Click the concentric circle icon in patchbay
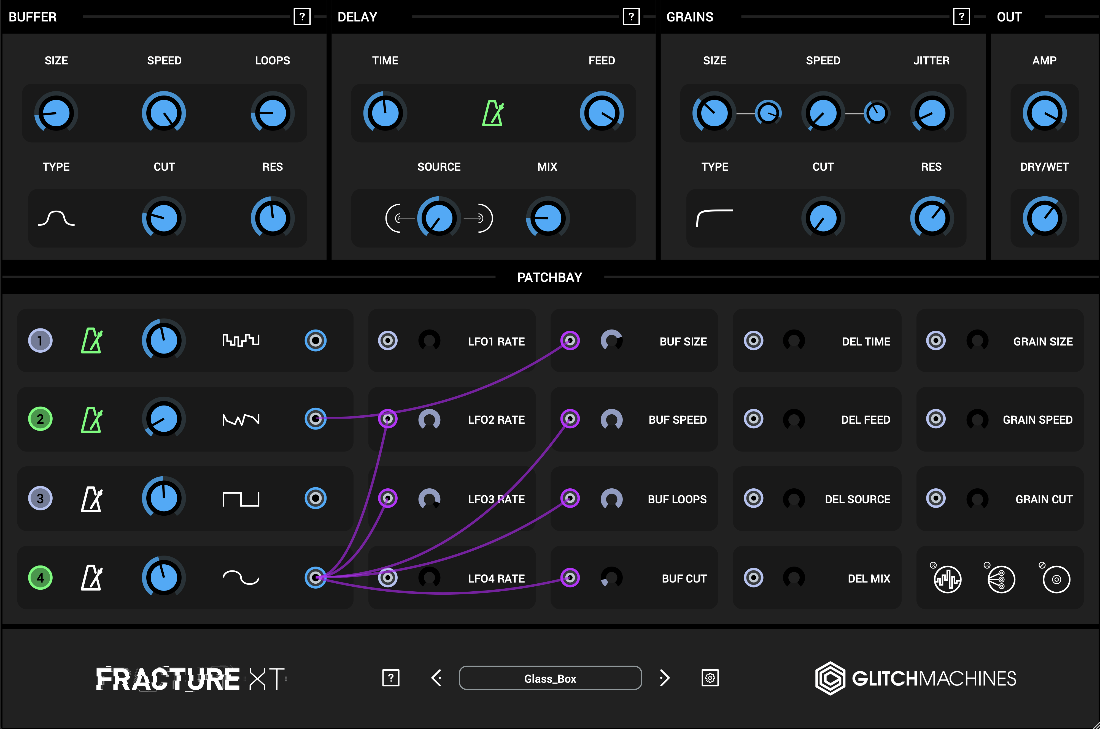The image size is (1100, 729). pyautogui.click(x=1056, y=578)
